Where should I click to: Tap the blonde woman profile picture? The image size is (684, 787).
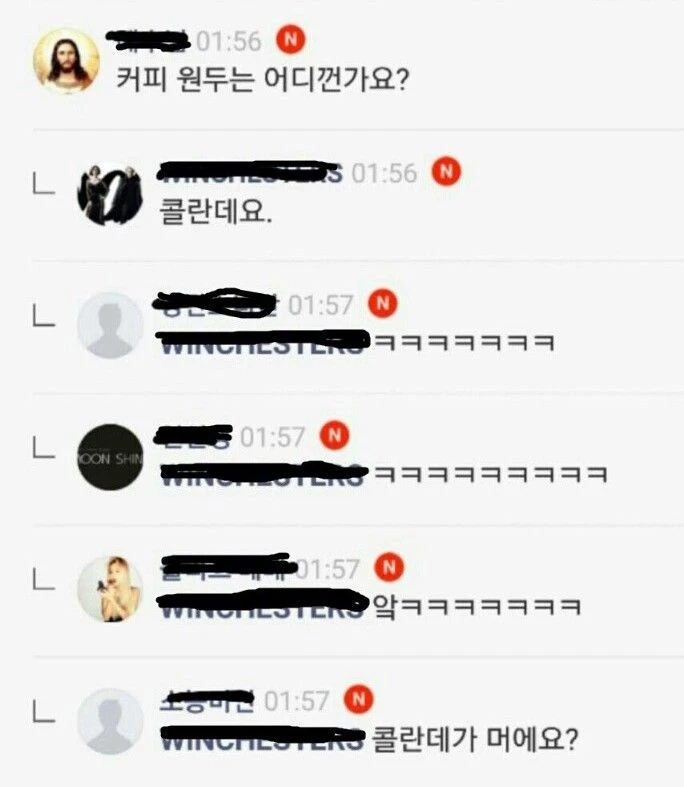[110, 589]
